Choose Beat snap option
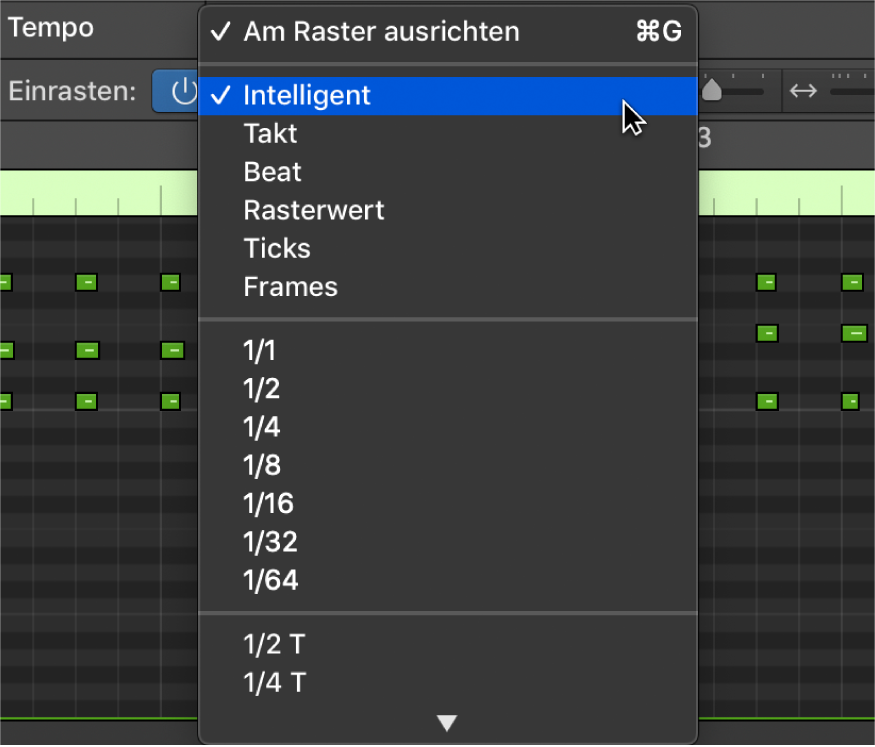Viewport: 875px width, 747px height. coord(272,172)
